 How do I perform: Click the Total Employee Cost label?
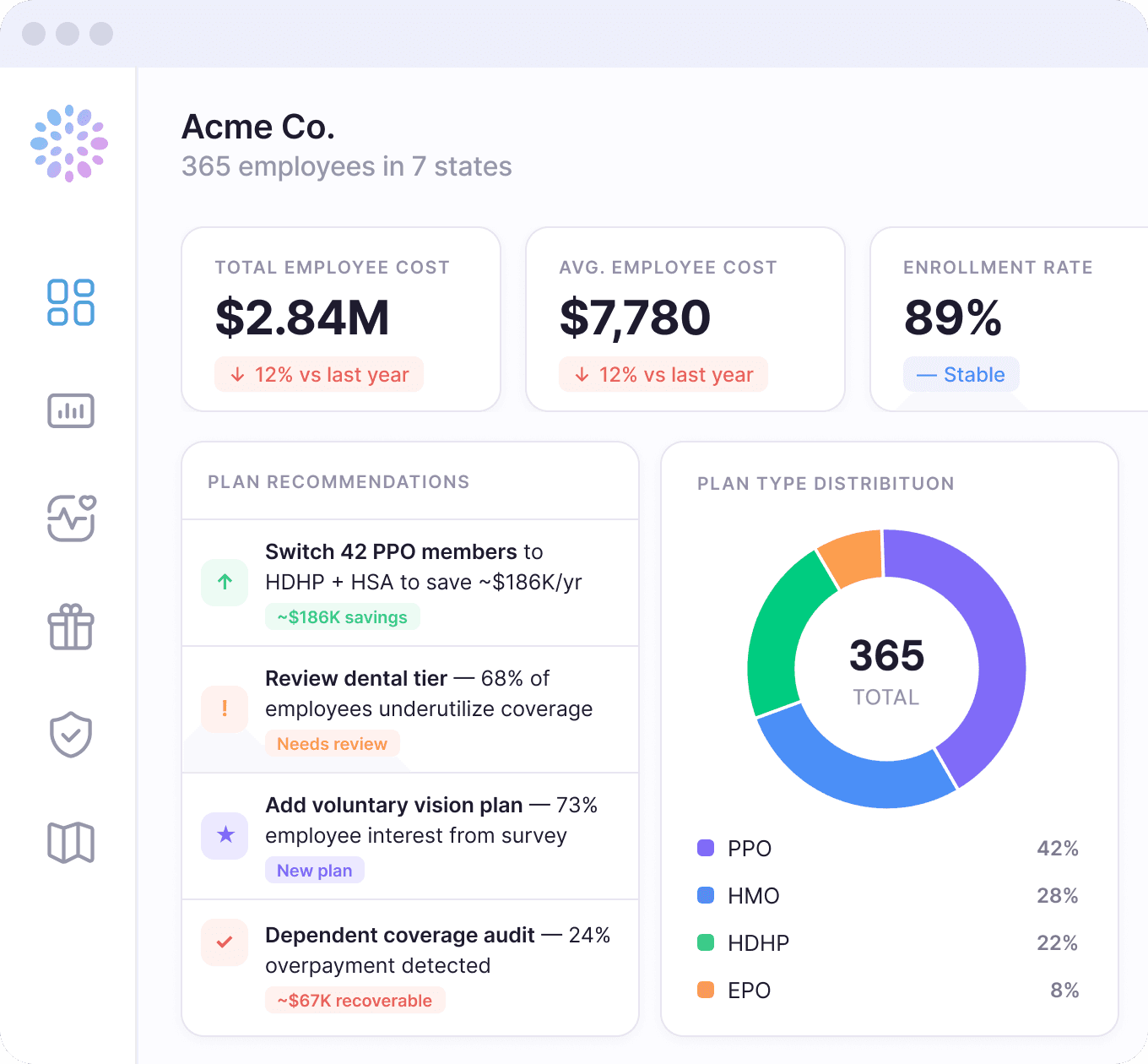[x=332, y=268]
